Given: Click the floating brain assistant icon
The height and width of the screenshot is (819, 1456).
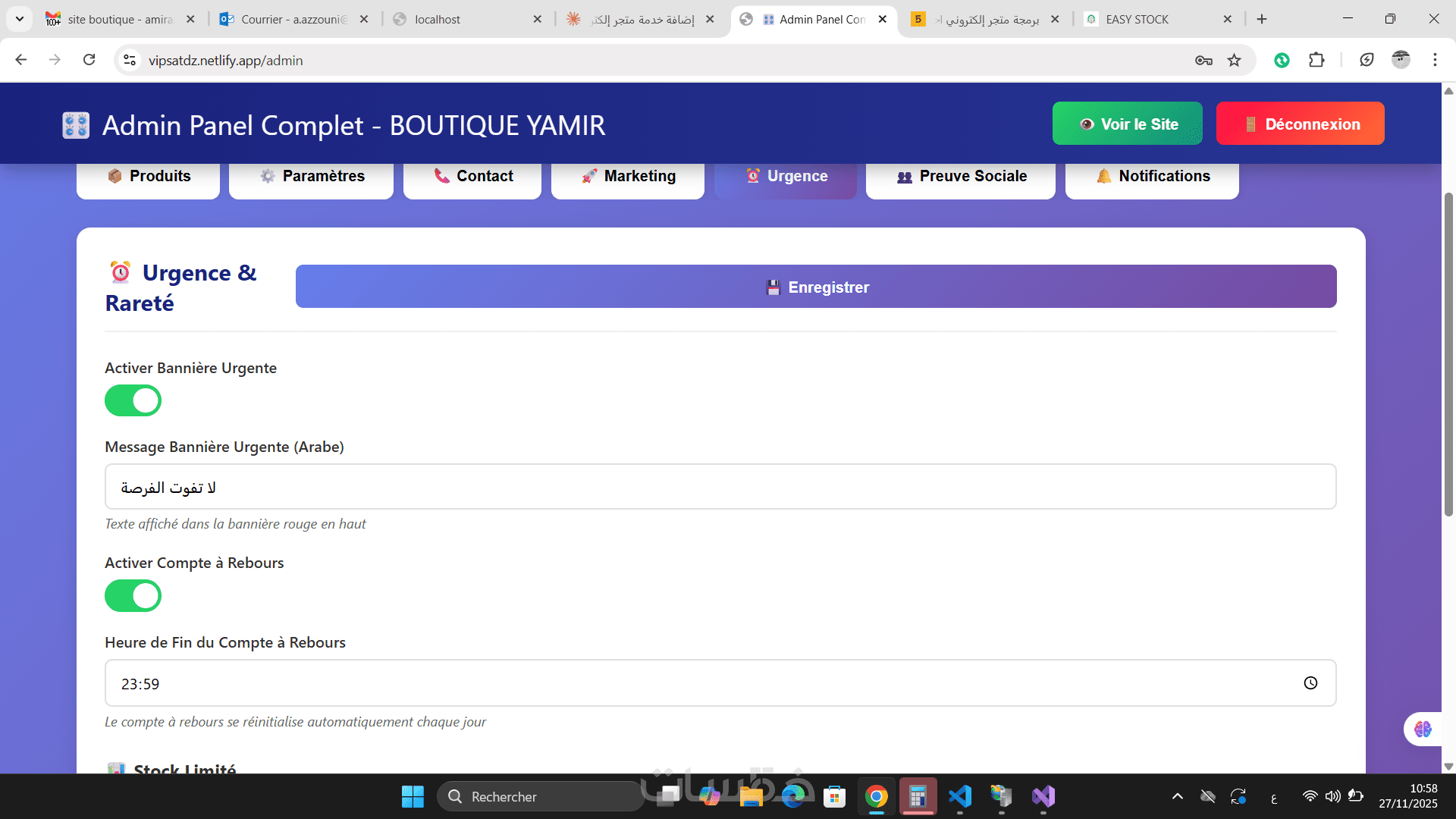Looking at the screenshot, I should [1423, 730].
